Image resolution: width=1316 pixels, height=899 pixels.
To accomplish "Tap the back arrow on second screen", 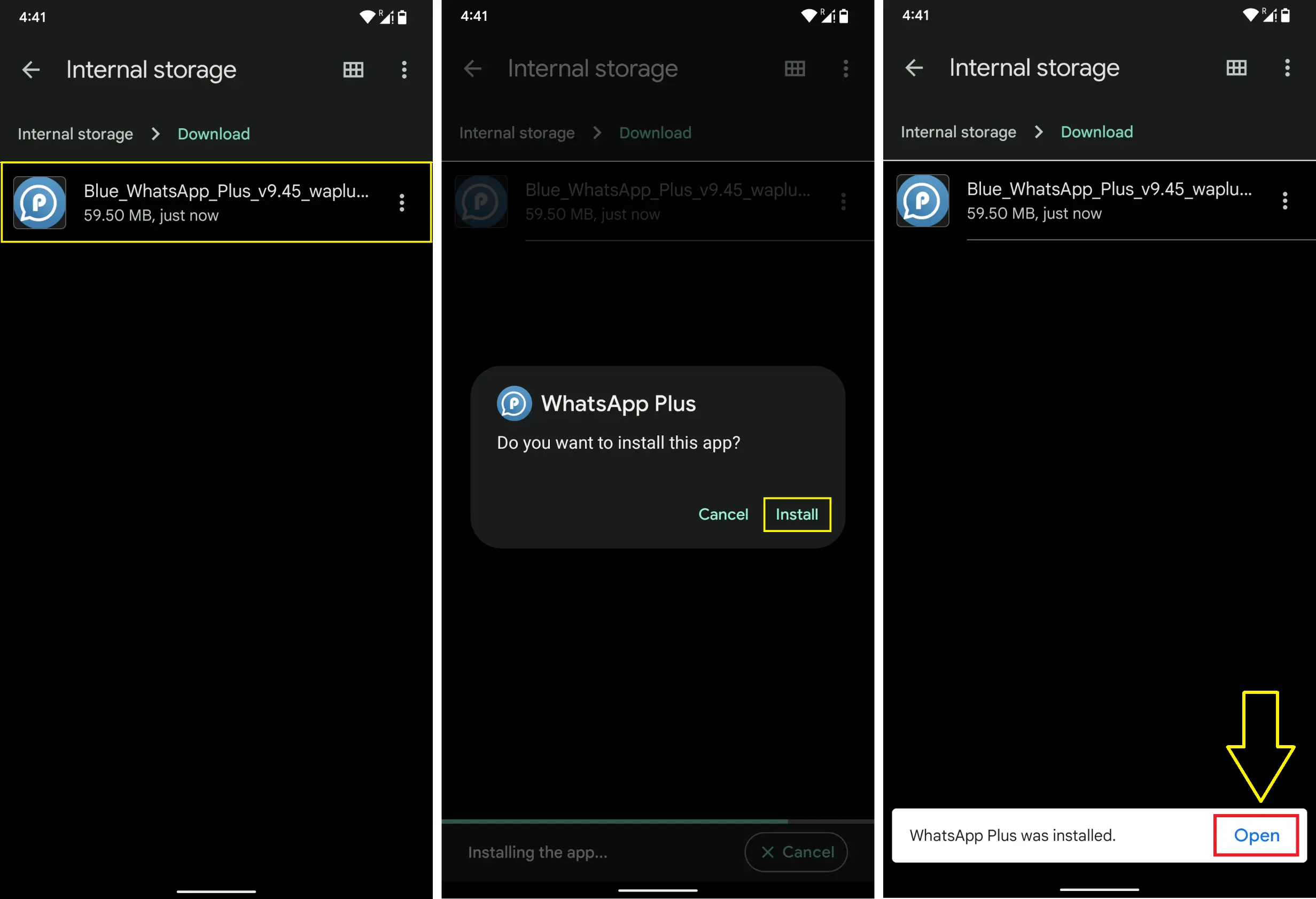I will point(473,68).
